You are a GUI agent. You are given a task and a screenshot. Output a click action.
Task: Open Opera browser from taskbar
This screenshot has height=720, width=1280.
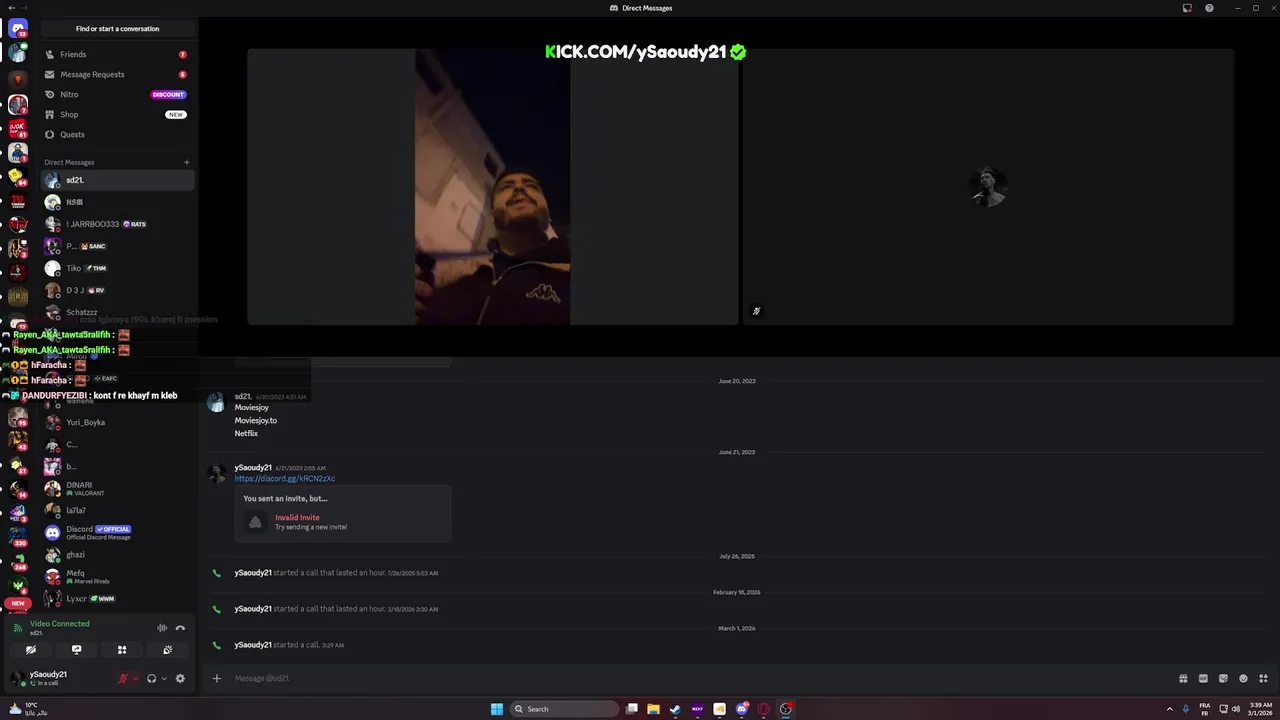click(x=764, y=709)
